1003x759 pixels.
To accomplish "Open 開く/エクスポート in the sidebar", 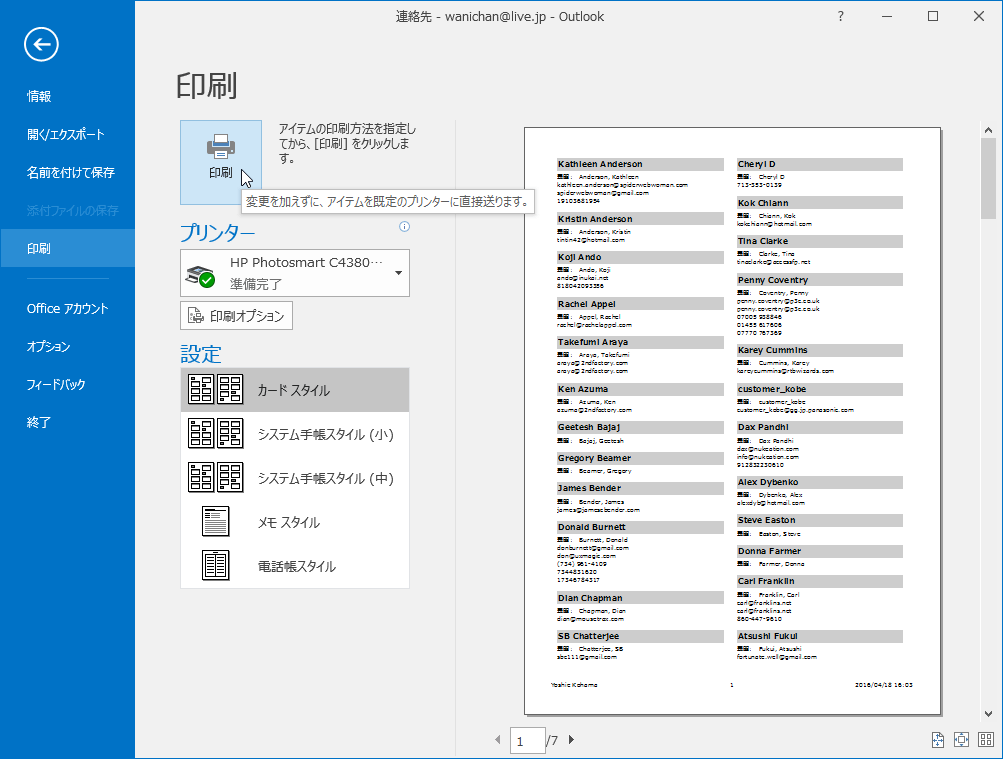I will click(67, 134).
